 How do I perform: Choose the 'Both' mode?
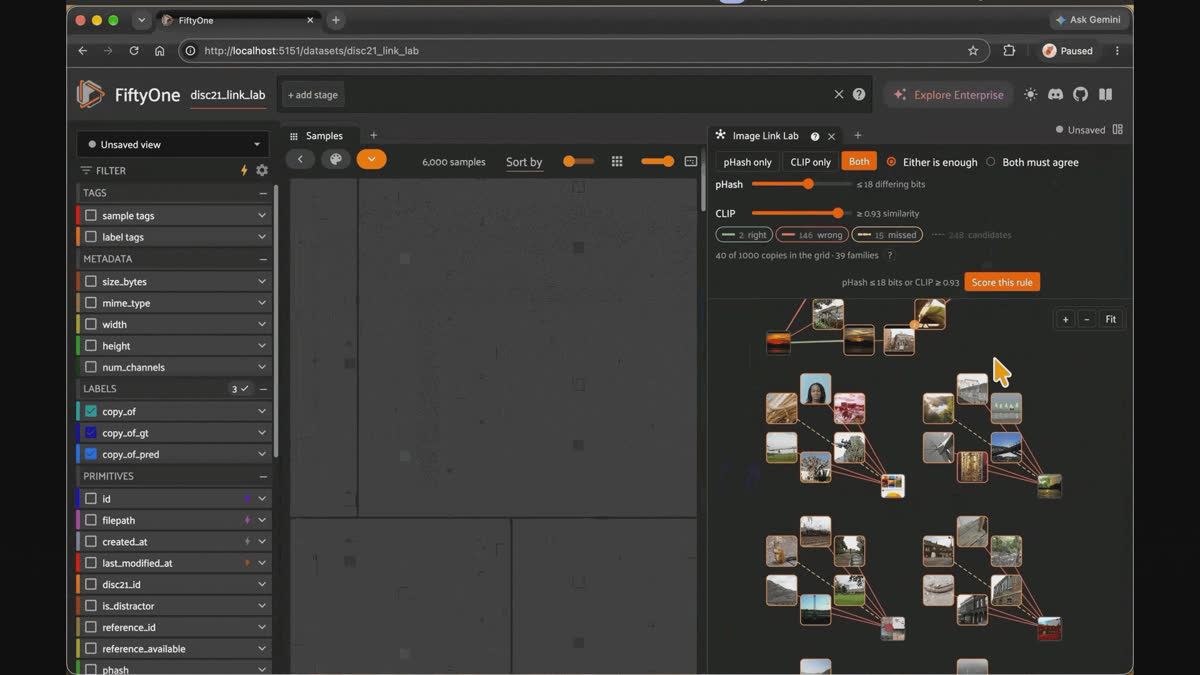coord(859,162)
